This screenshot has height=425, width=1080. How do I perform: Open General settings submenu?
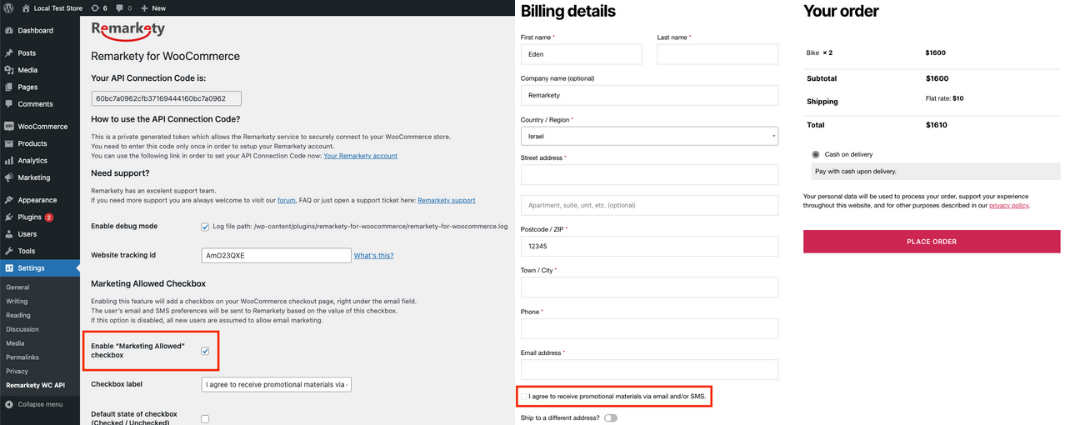17,287
